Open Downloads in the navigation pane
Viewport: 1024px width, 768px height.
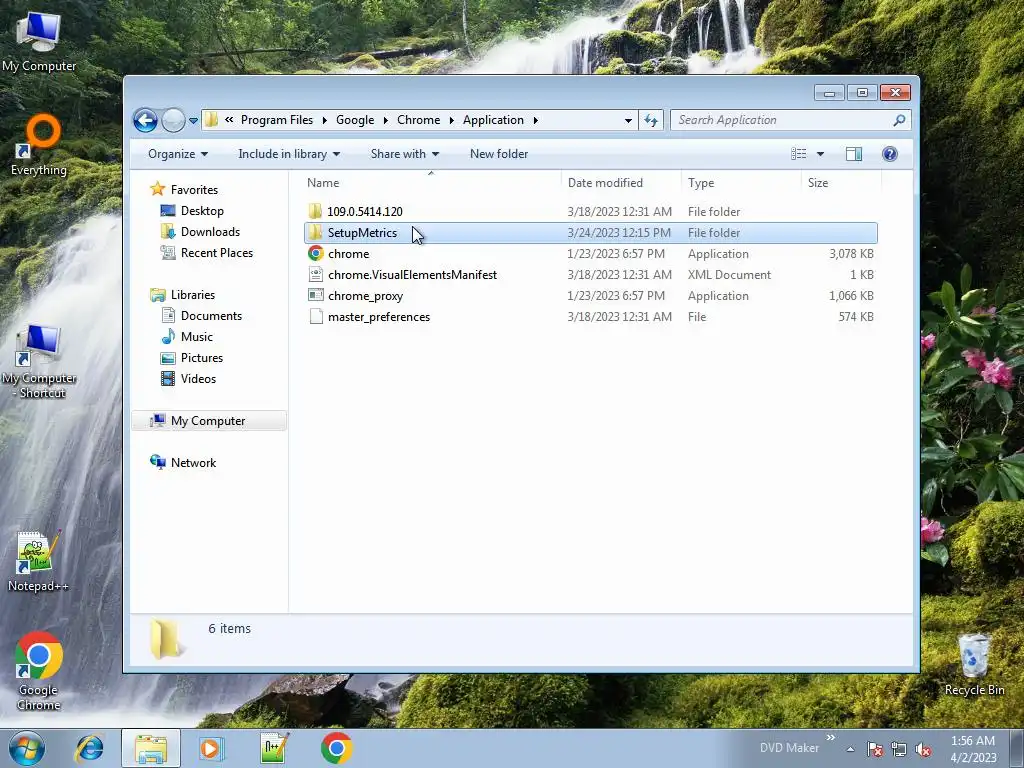click(x=210, y=232)
